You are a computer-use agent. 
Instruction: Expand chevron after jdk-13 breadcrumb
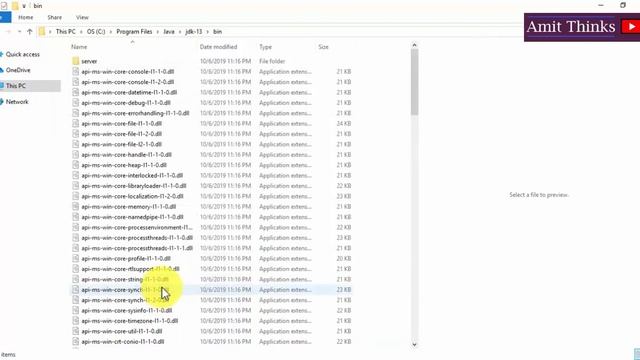[207, 32]
